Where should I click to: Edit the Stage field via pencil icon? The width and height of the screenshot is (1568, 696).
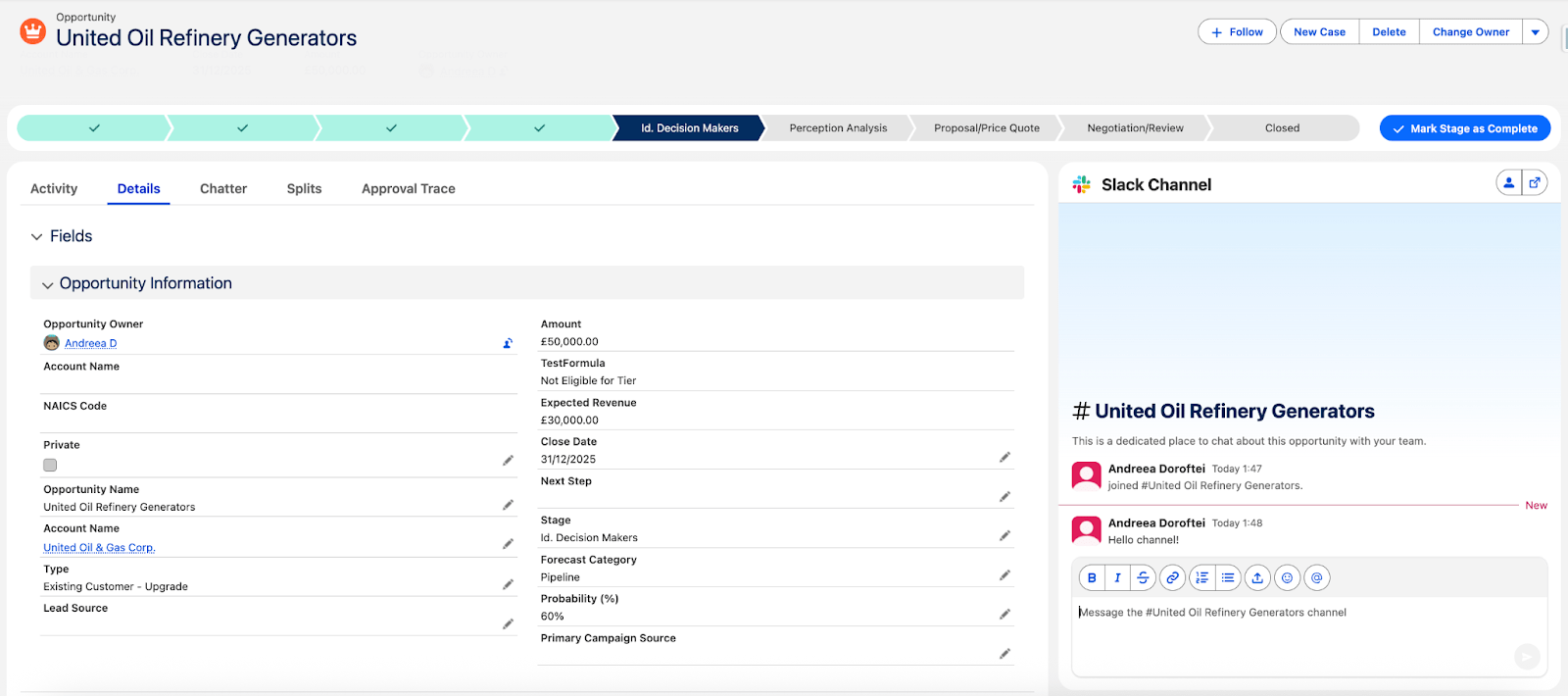[x=1004, y=535]
